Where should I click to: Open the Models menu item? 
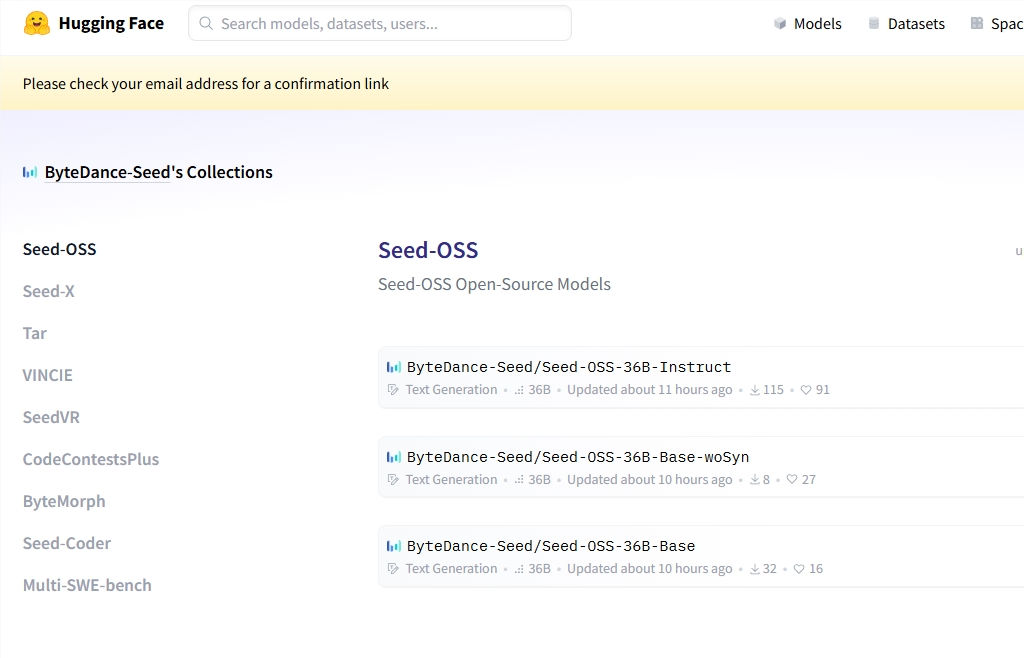coord(817,24)
